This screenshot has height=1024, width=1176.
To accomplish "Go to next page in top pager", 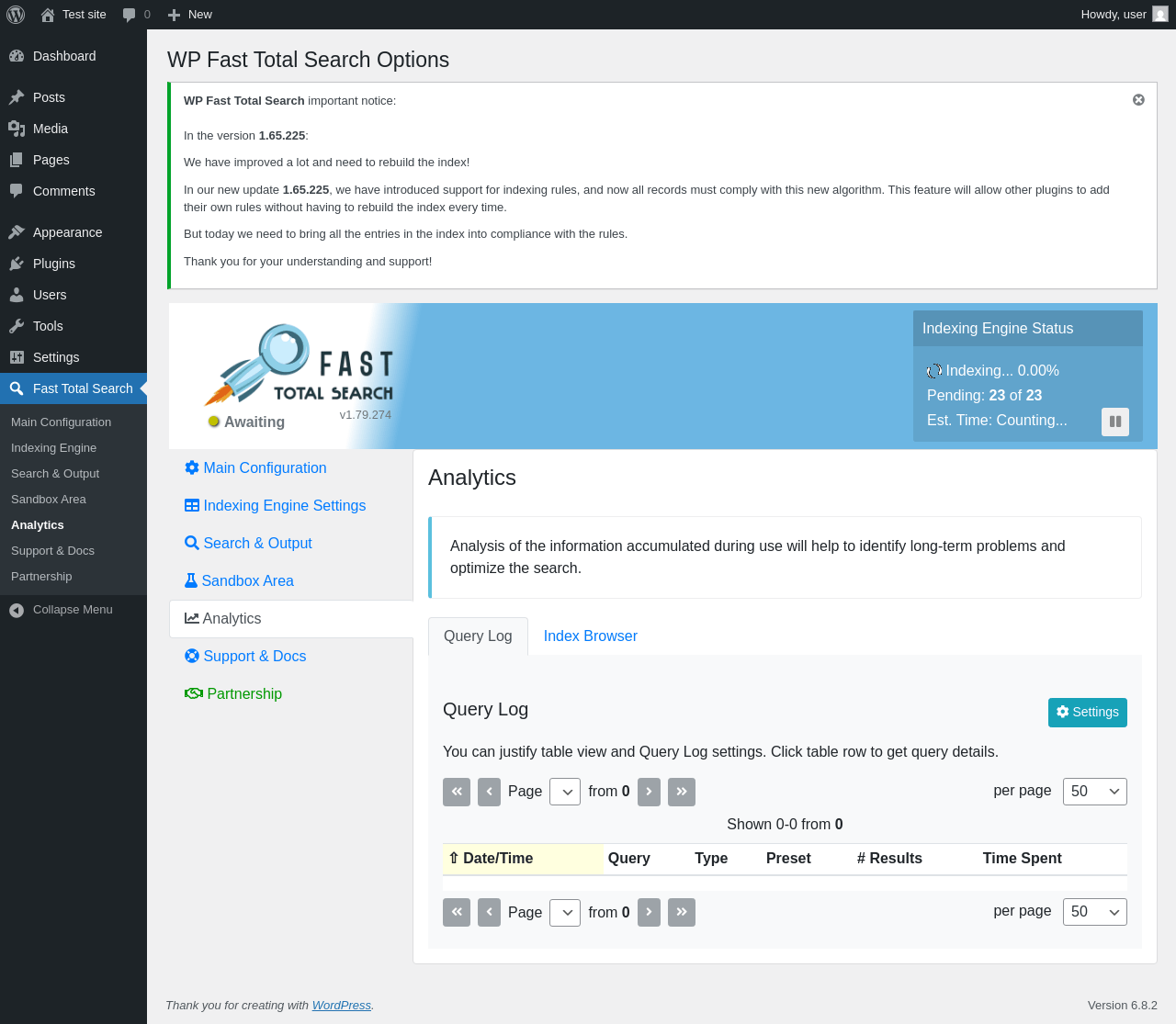I will (x=649, y=792).
